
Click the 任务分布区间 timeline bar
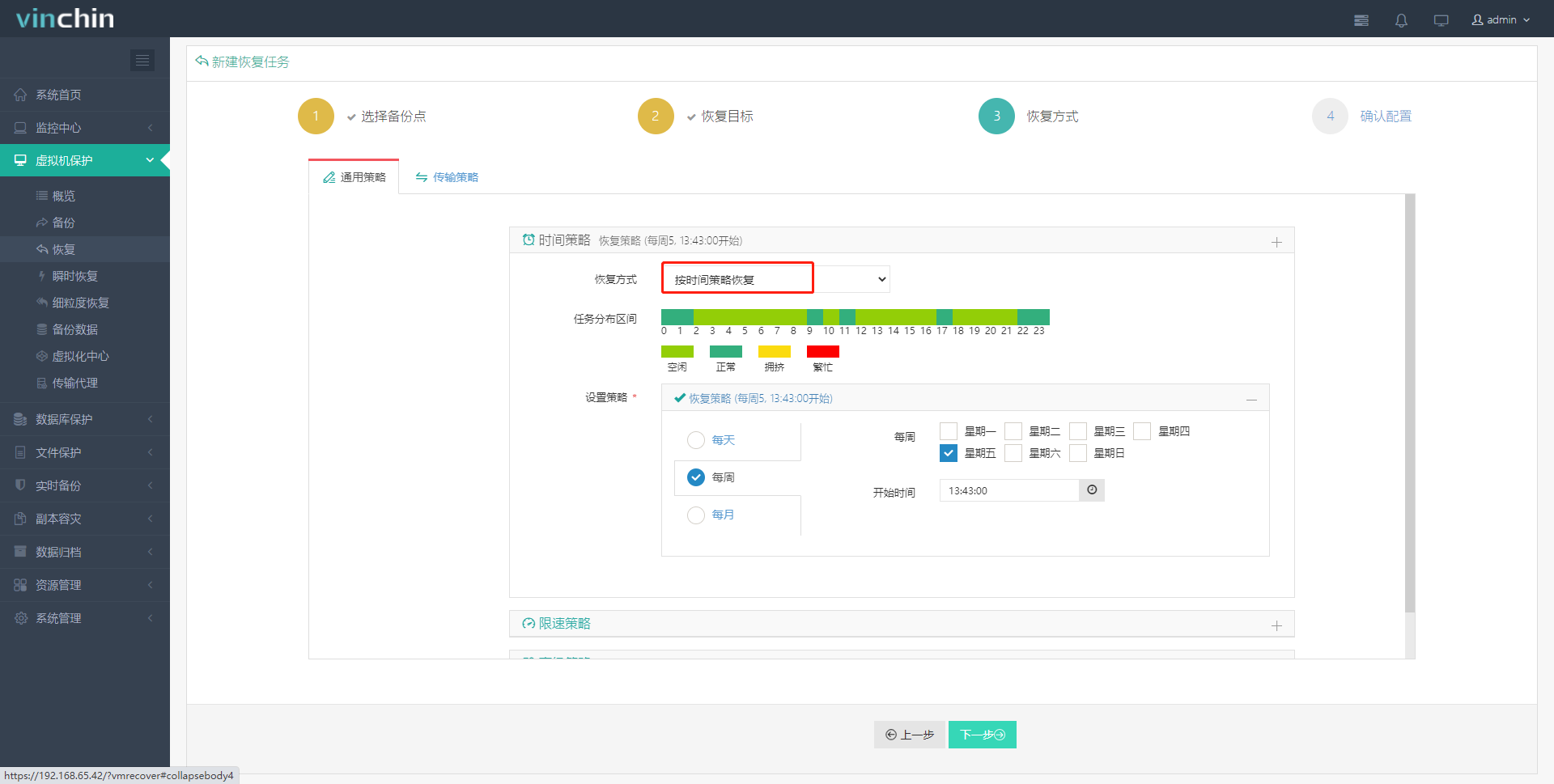856,316
